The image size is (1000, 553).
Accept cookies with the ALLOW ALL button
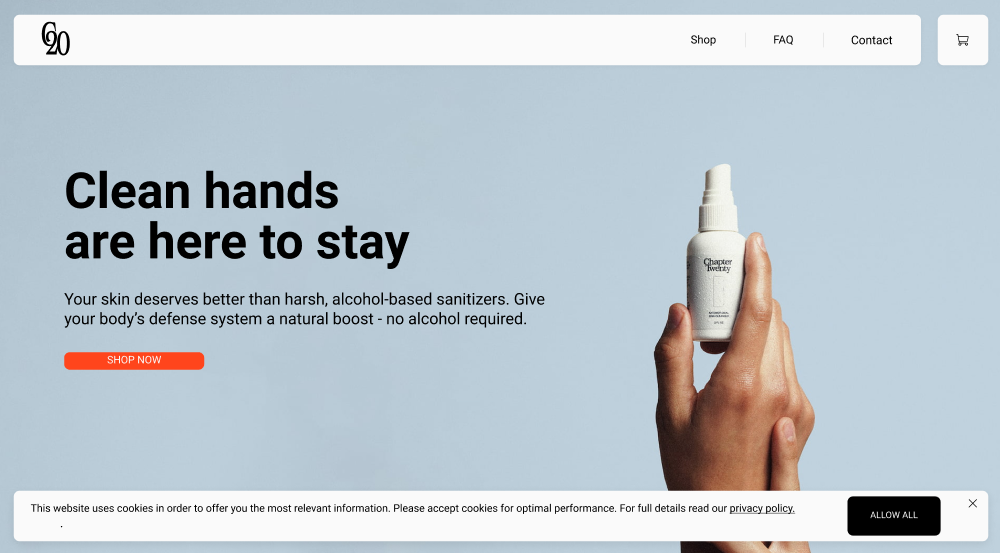[893, 515]
